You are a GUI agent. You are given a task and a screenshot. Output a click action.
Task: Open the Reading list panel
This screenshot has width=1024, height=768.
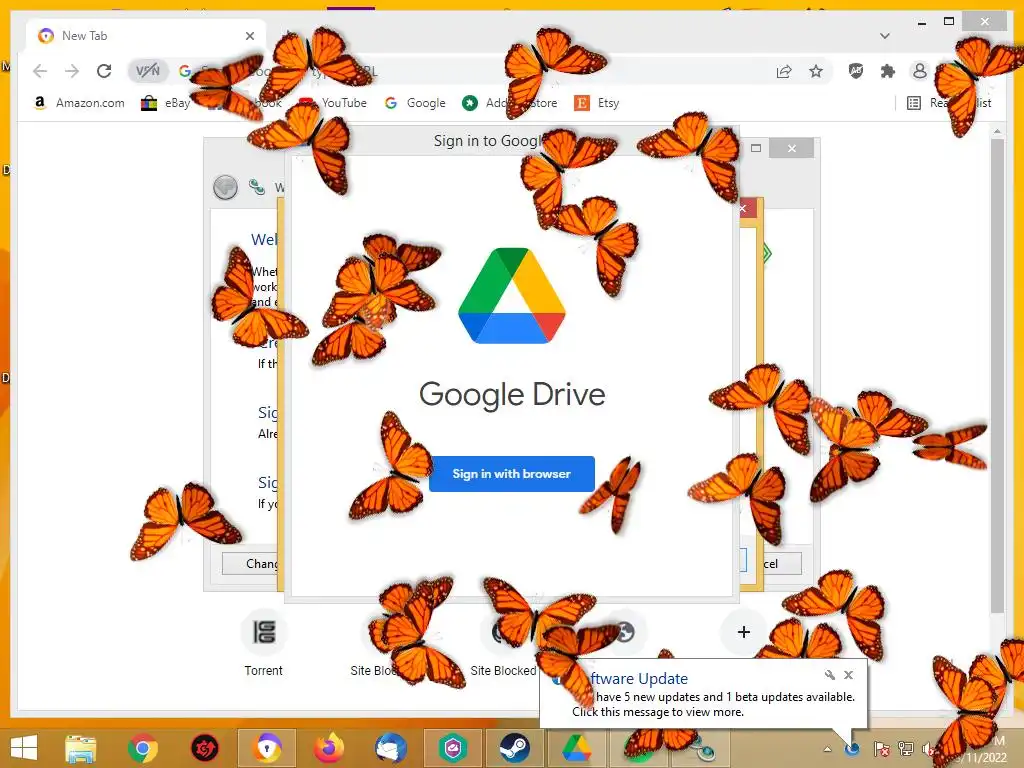pos(950,103)
